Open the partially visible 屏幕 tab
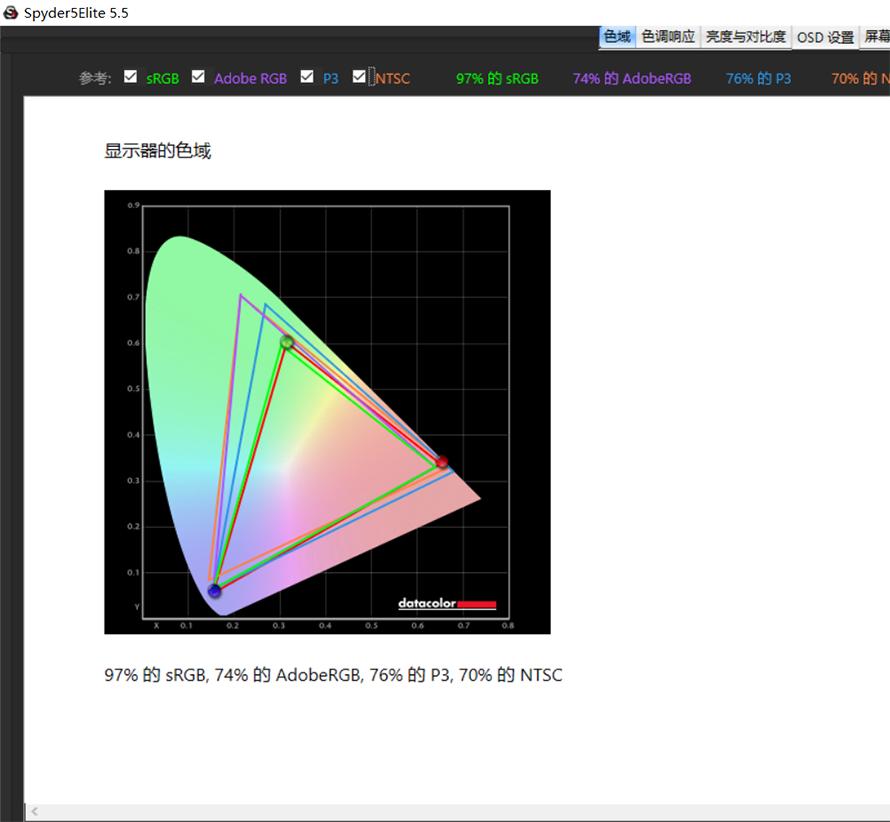 point(876,37)
